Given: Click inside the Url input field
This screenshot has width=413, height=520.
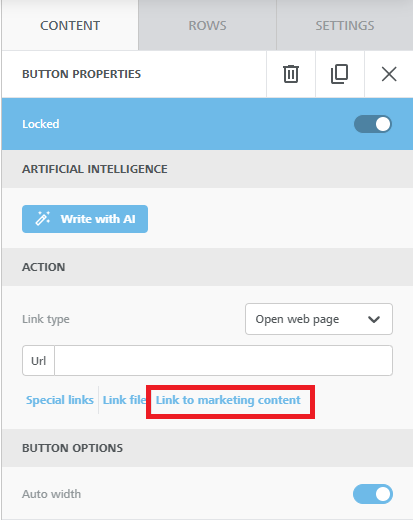Looking at the screenshot, I should pyautogui.click(x=223, y=361).
